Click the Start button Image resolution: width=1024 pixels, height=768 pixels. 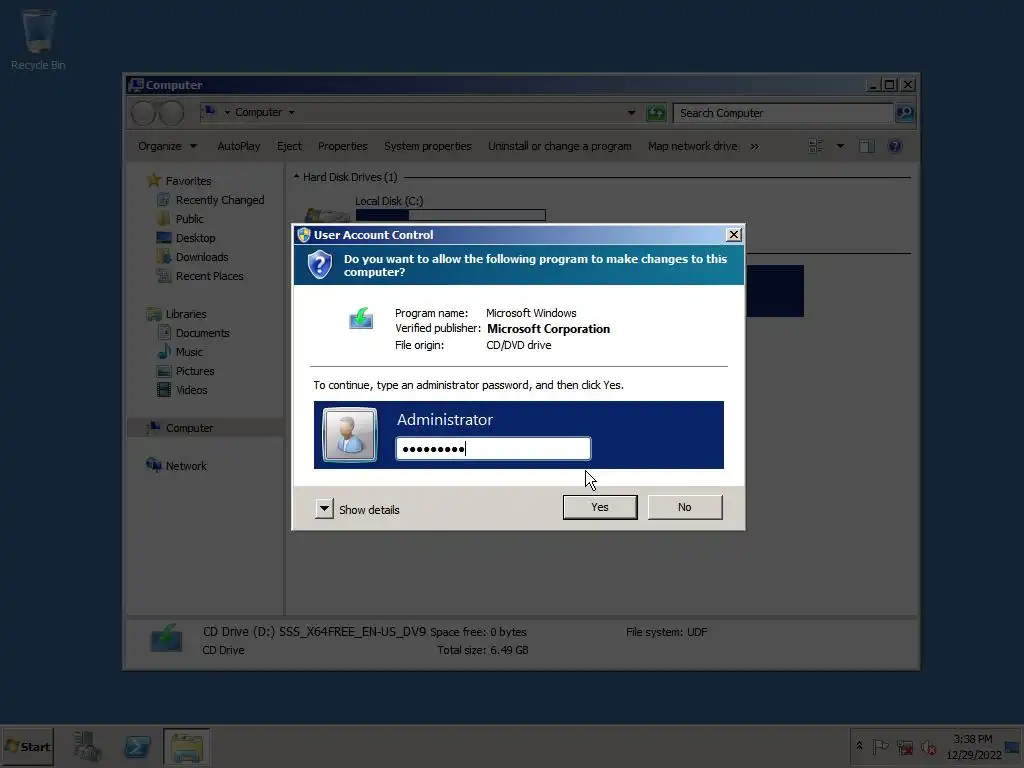(27, 746)
